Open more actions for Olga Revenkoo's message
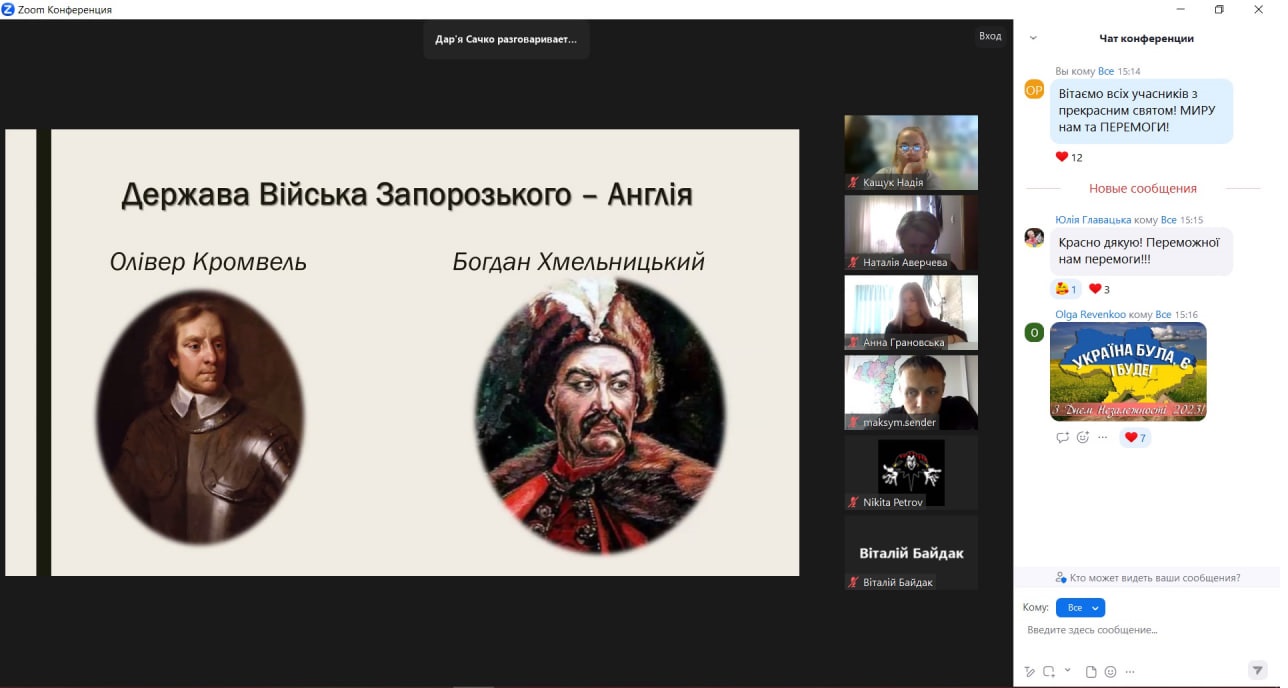 [x=1102, y=437]
